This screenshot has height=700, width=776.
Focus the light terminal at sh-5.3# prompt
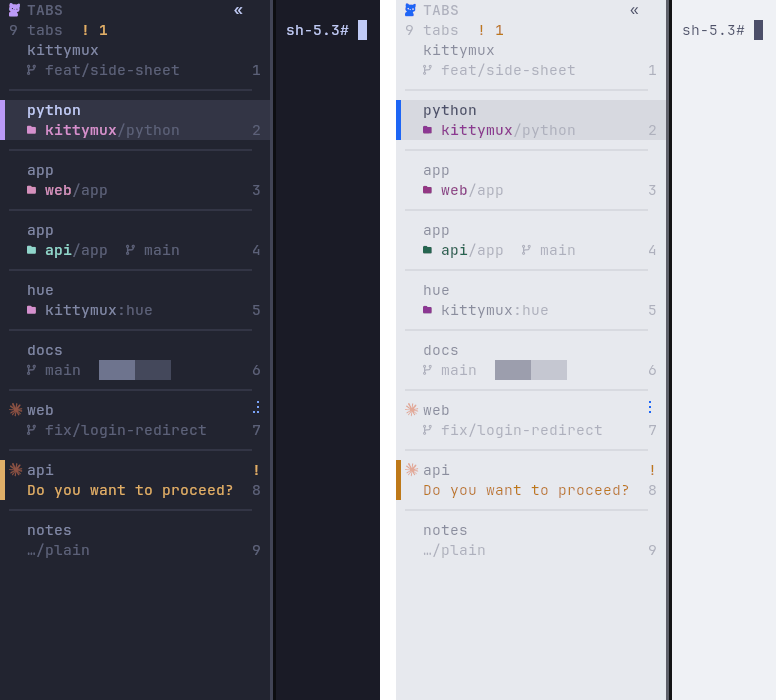pos(723,30)
